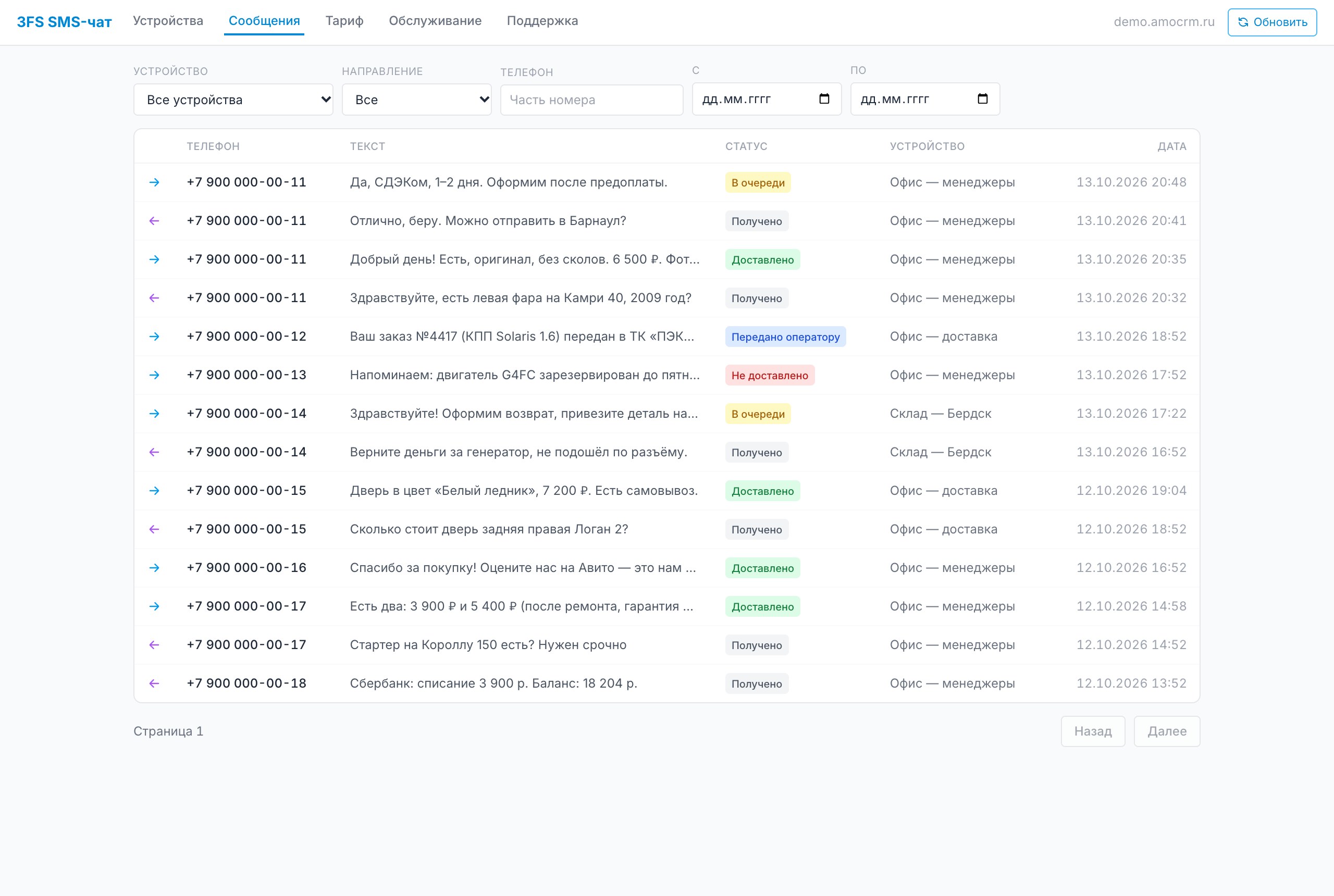Click incoming arrow icon for Барнаул message
Screen dimensions: 1334x896
(154, 220)
